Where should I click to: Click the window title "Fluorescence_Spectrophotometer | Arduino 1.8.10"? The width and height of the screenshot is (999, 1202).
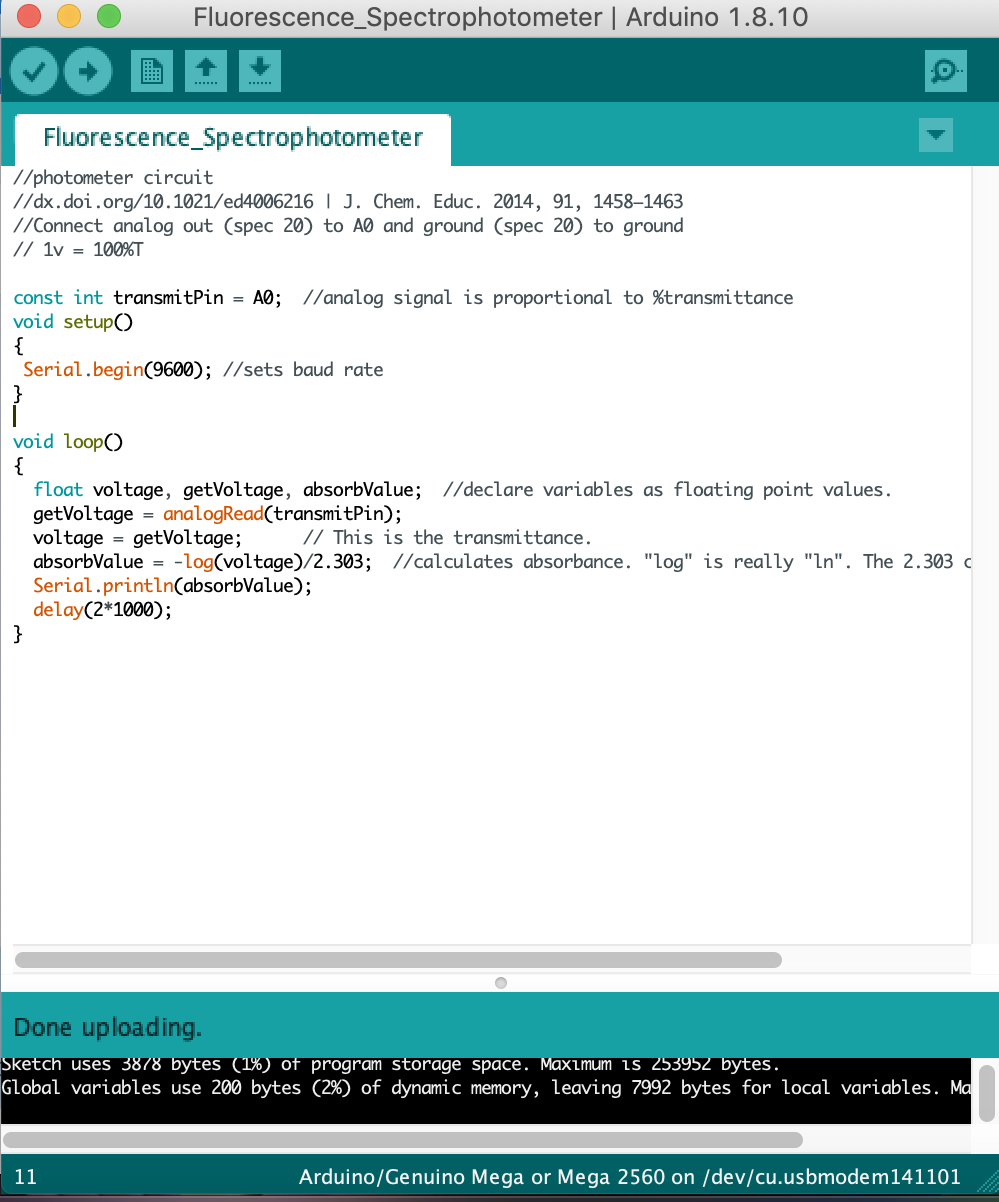(x=500, y=18)
